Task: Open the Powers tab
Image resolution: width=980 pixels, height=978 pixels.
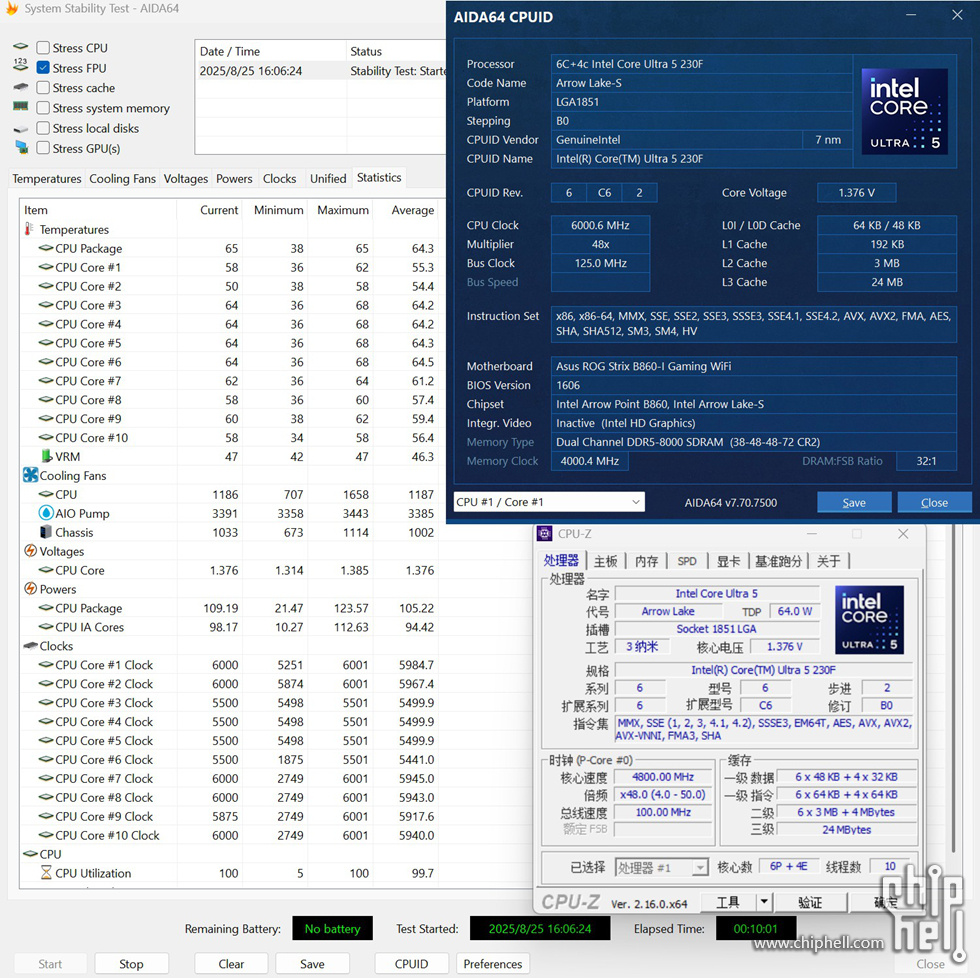Action: (x=234, y=179)
